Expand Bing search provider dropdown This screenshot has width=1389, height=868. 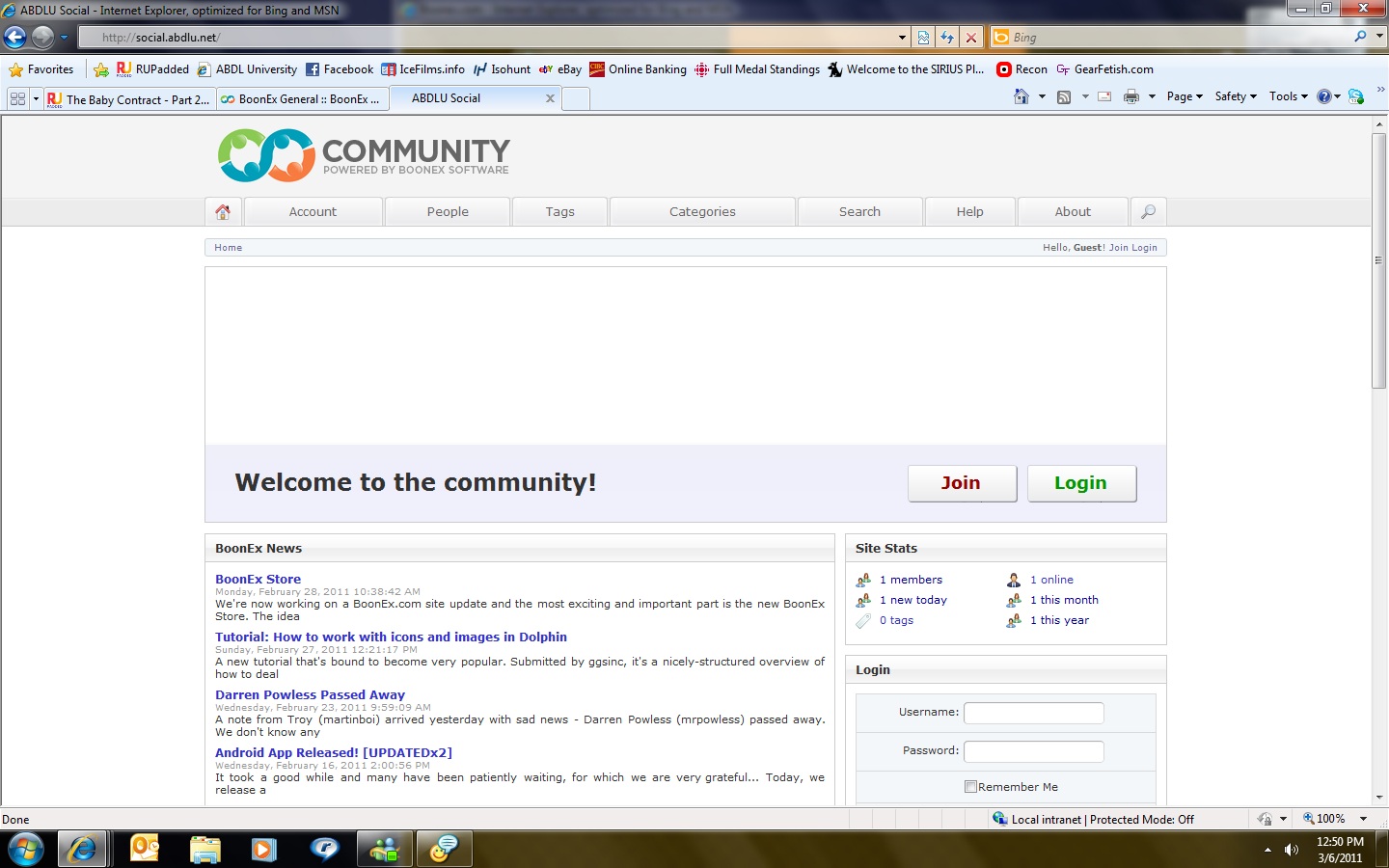coord(1379,37)
